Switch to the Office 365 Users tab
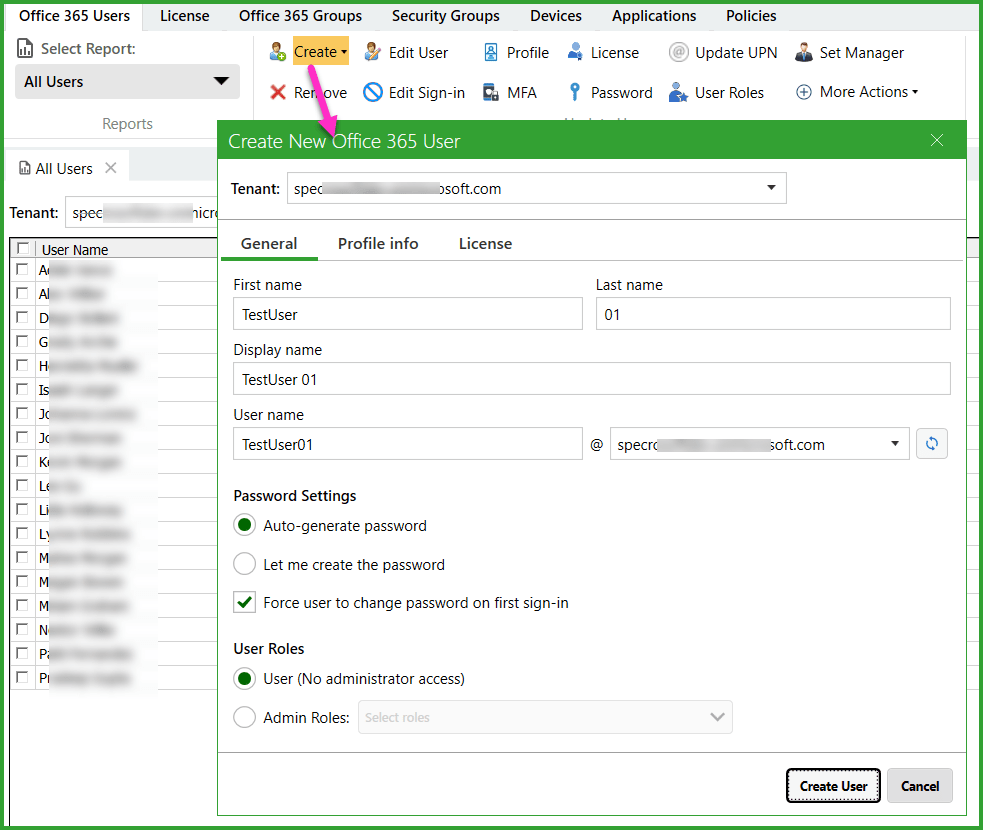The width and height of the screenshot is (983, 830). point(75,16)
